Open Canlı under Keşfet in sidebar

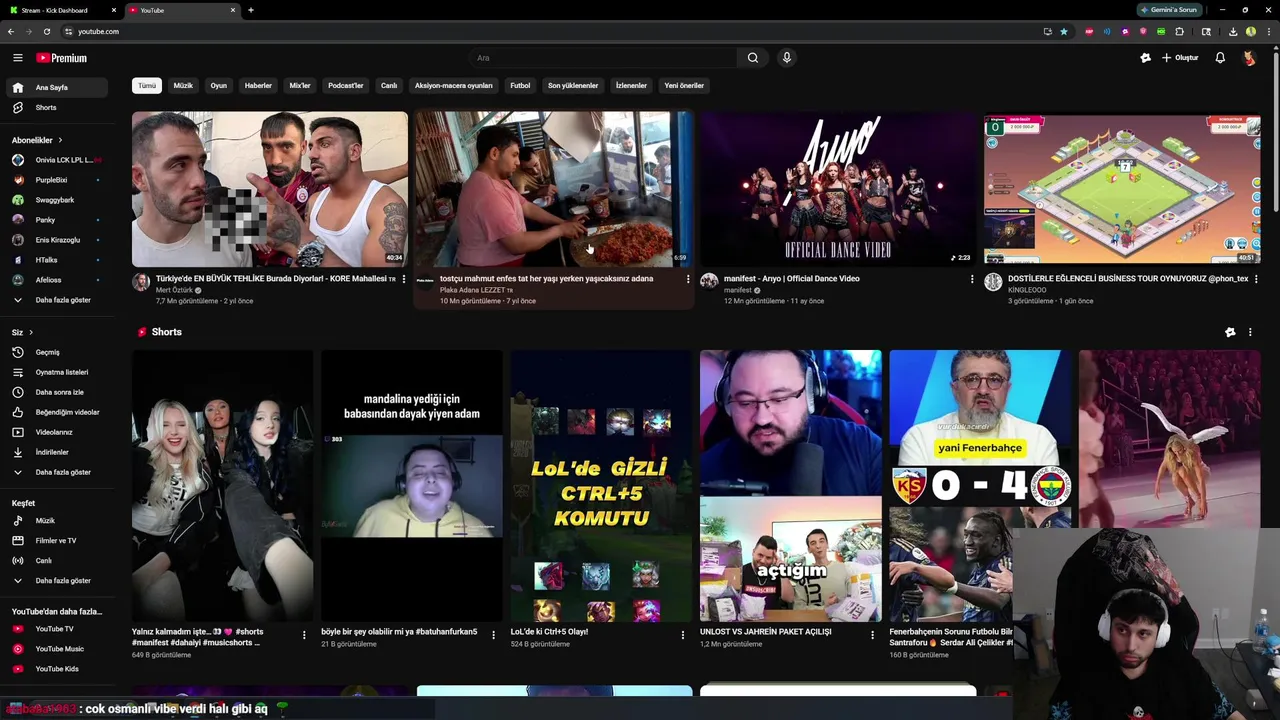click(x=55, y=560)
